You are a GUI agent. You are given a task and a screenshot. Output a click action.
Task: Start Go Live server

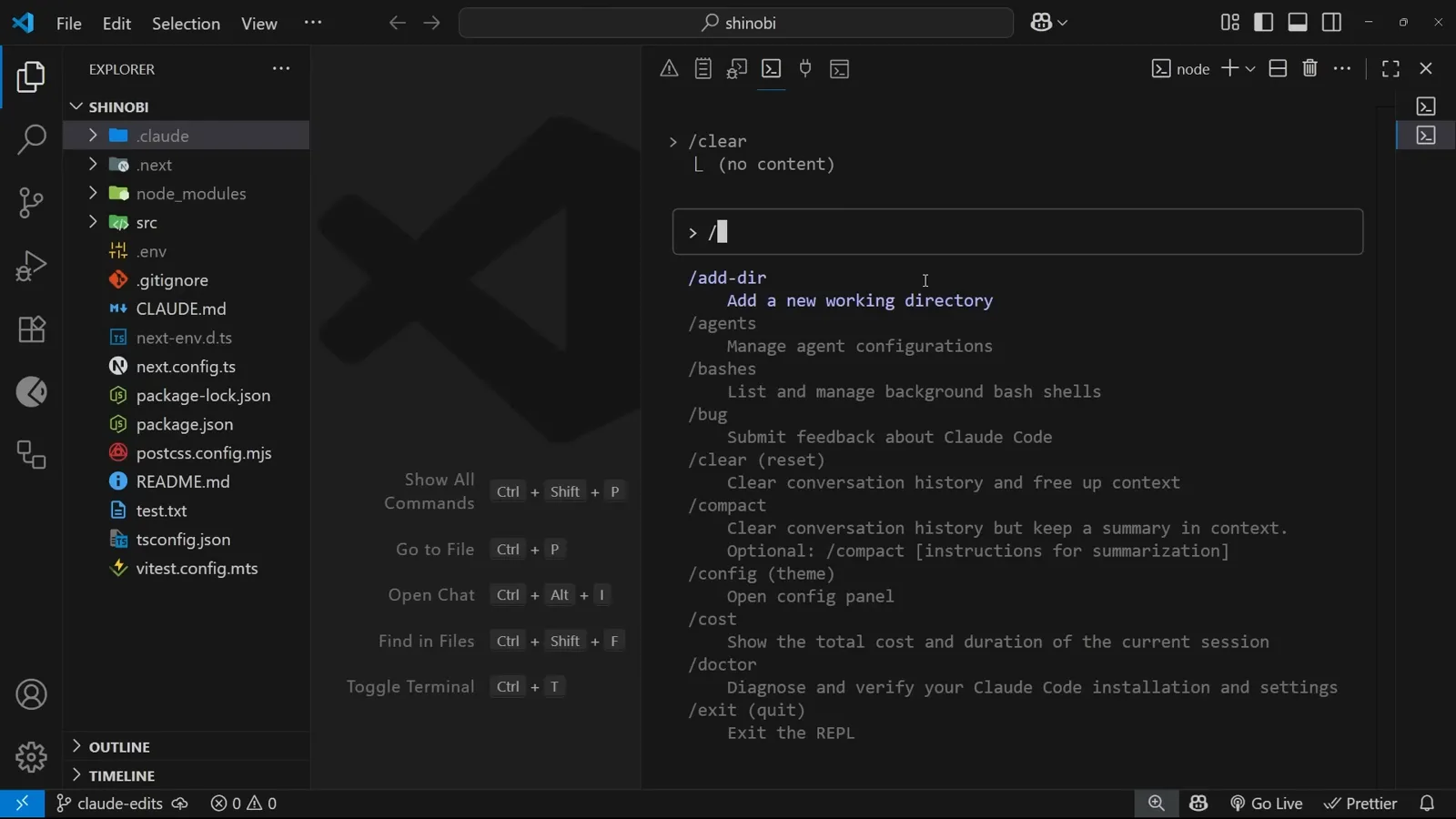[x=1267, y=804]
